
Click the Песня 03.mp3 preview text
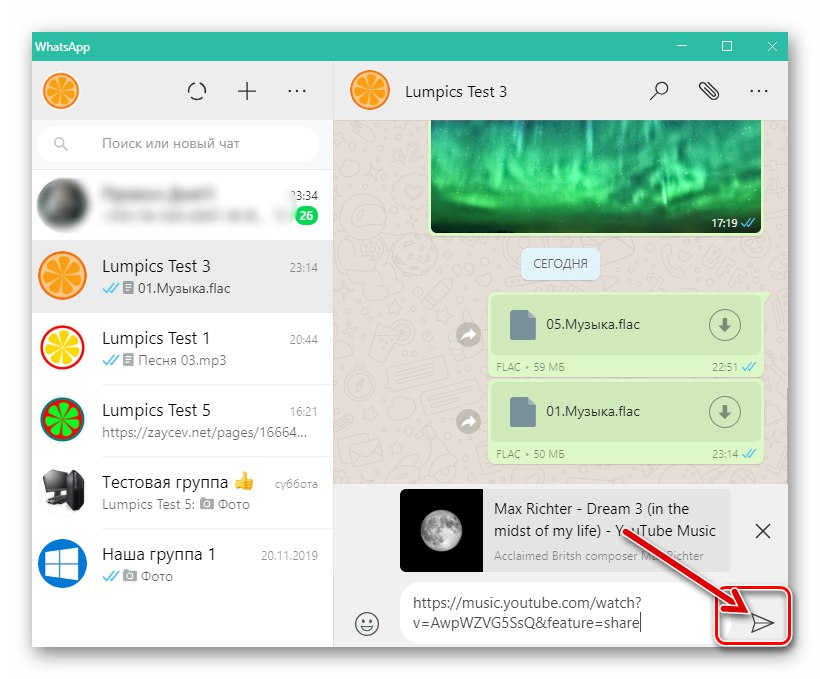(182, 360)
